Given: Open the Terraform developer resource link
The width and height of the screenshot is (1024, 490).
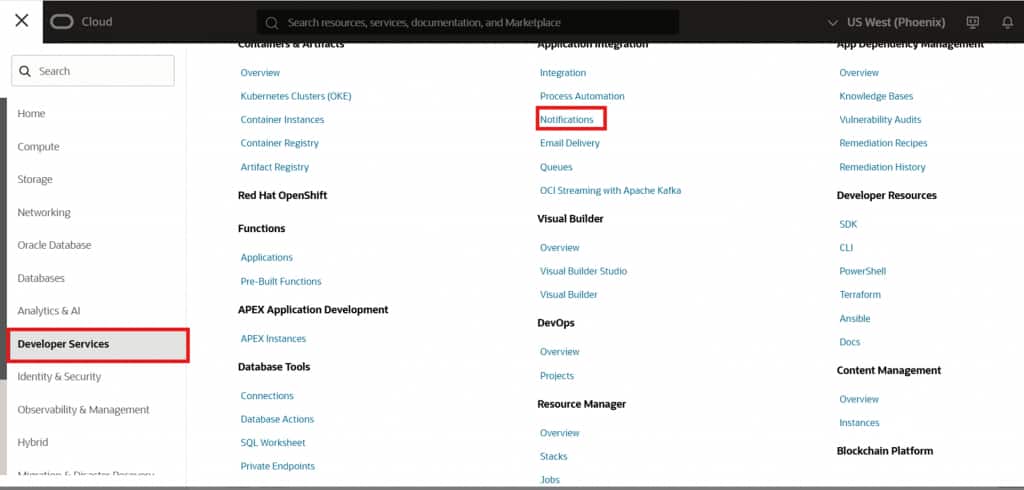Looking at the screenshot, I should tap(860, 295).
